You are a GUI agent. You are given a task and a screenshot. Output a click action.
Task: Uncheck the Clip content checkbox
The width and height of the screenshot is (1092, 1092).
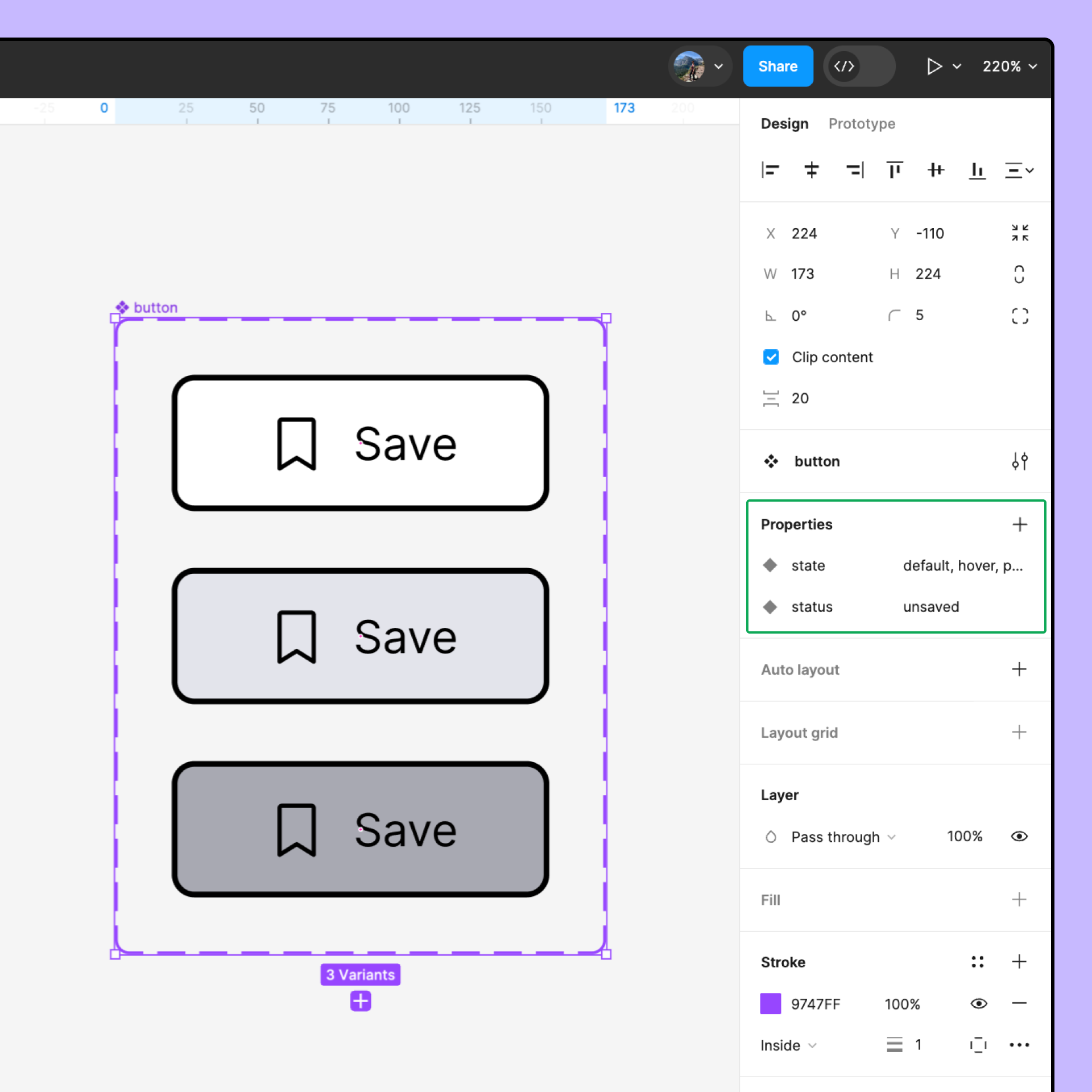tap(771, 357)
